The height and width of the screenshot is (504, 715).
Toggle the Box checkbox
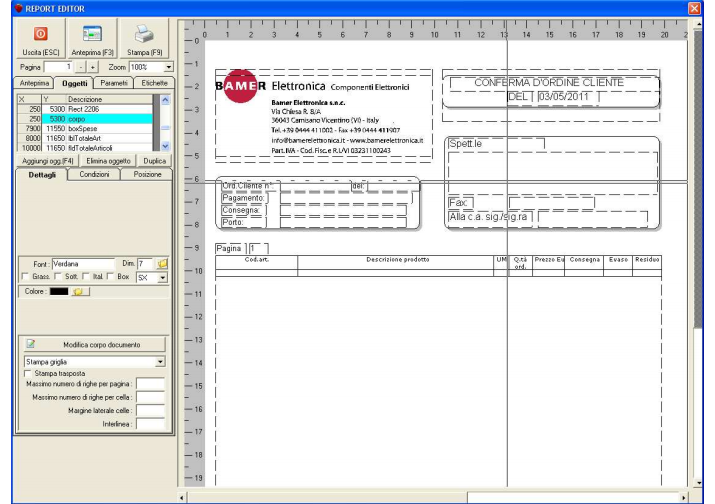point(110,276)
